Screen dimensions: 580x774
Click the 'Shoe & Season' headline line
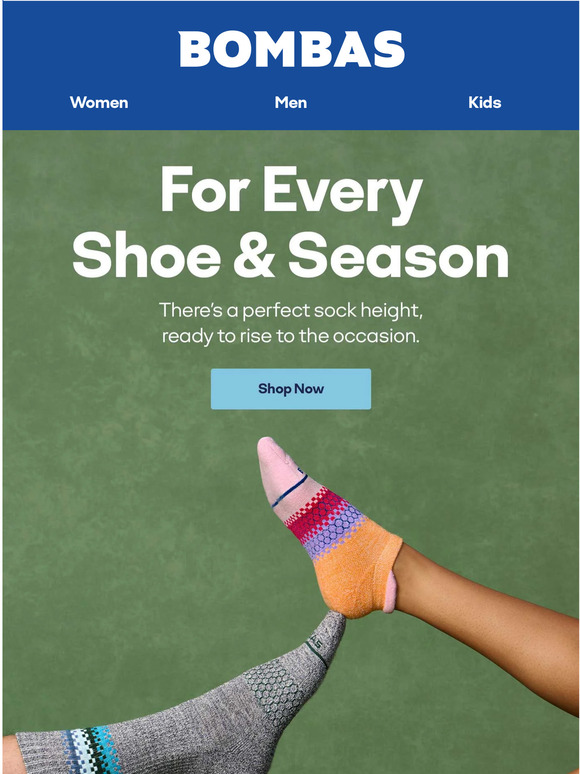(x=290, y=256)
